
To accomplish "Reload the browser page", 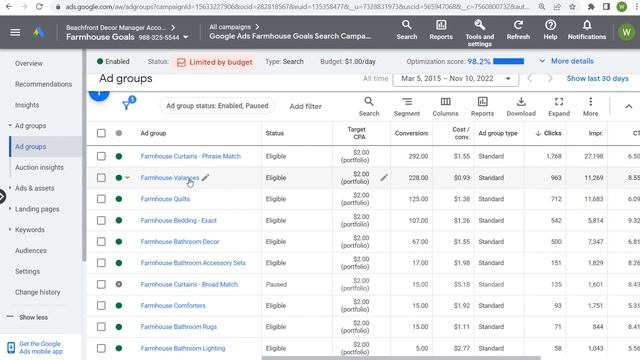I will coord(39,7).
